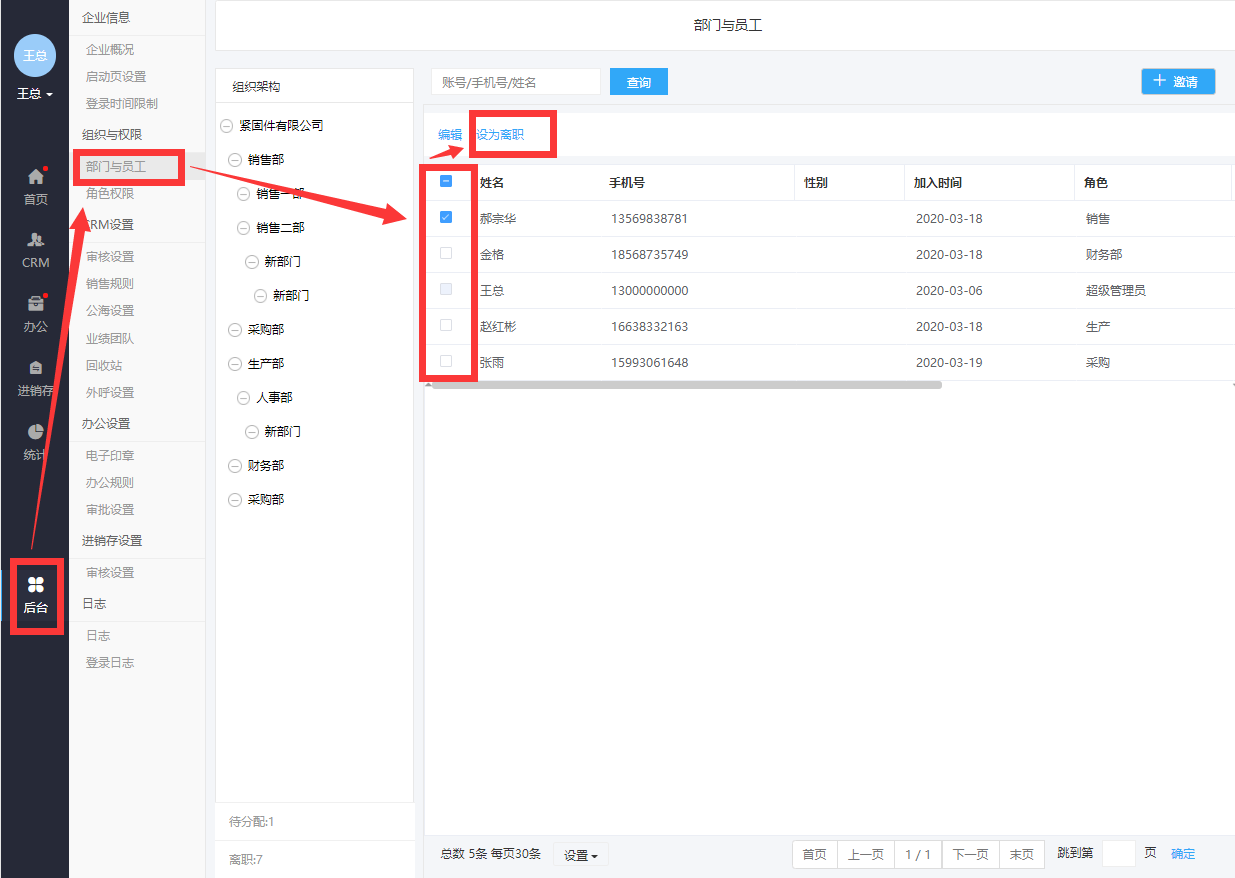Open 登录日志 menu item
Screen dimensions: 1235x878
point(110,662)
